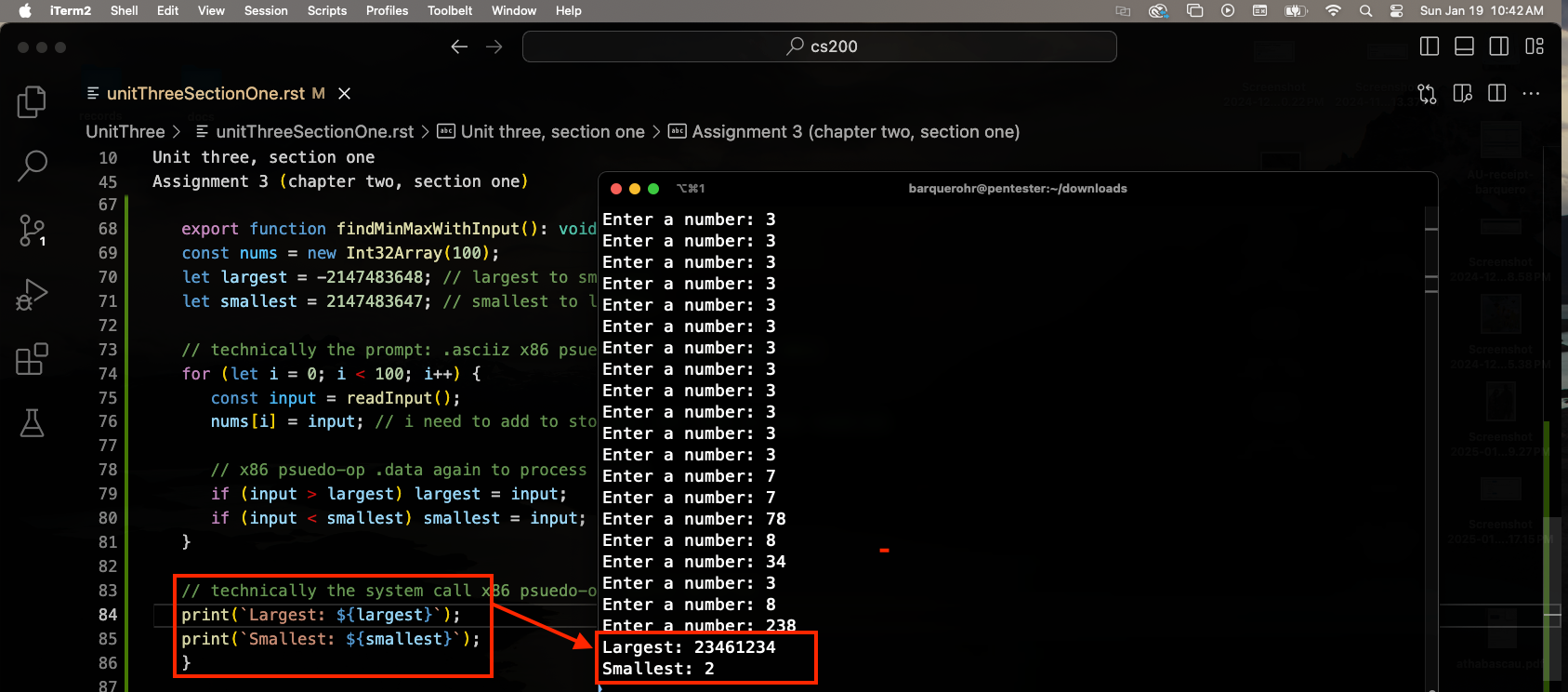Open the Session menu
This screenshot has height=692, width=1568.
point(266,11)
